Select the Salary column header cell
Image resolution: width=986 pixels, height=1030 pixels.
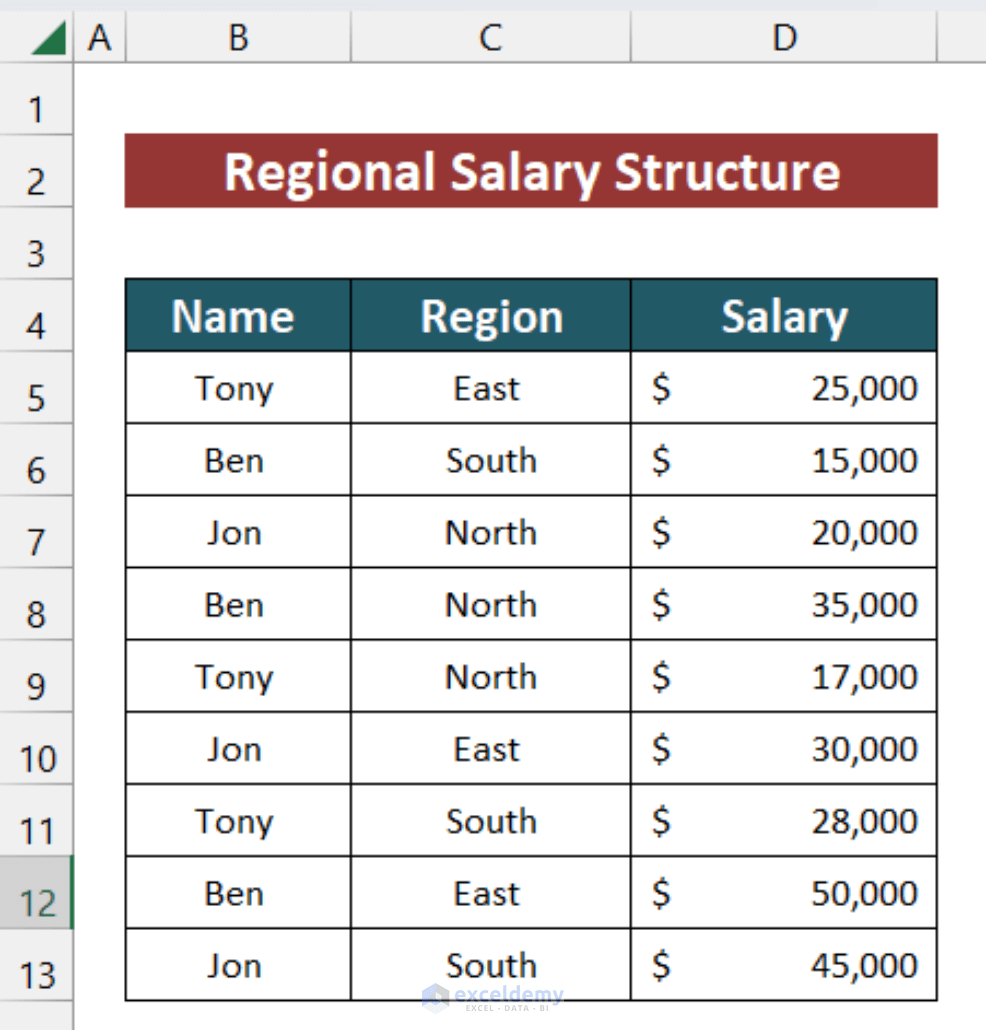tap(783, 315)
